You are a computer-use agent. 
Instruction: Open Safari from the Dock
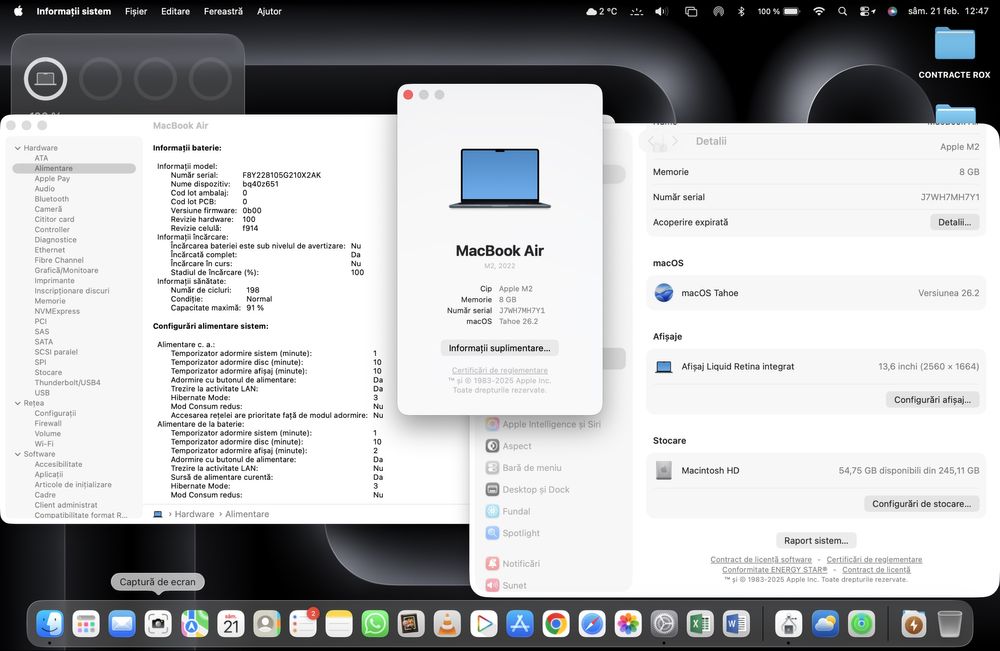coord(592,624)
